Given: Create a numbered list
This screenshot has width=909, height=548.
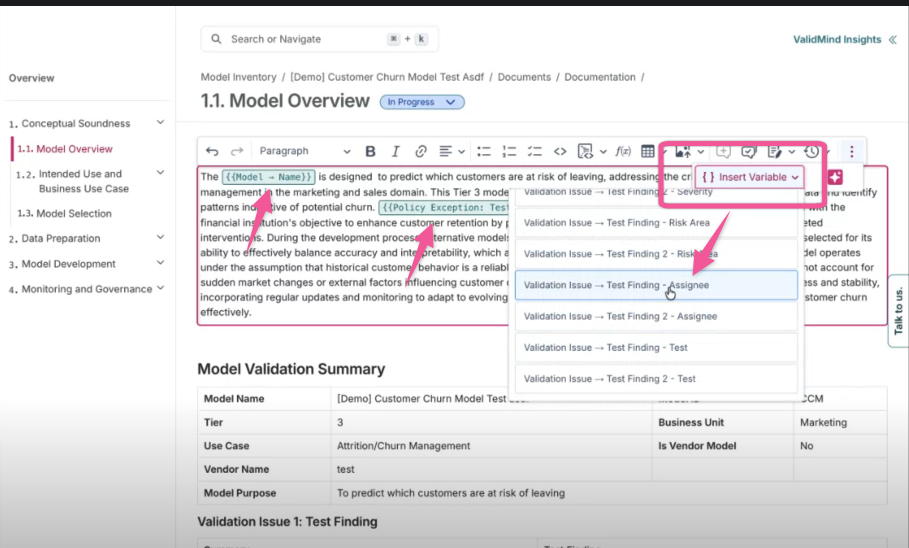Looking at the screenshot, I should [x=509, y=151].
